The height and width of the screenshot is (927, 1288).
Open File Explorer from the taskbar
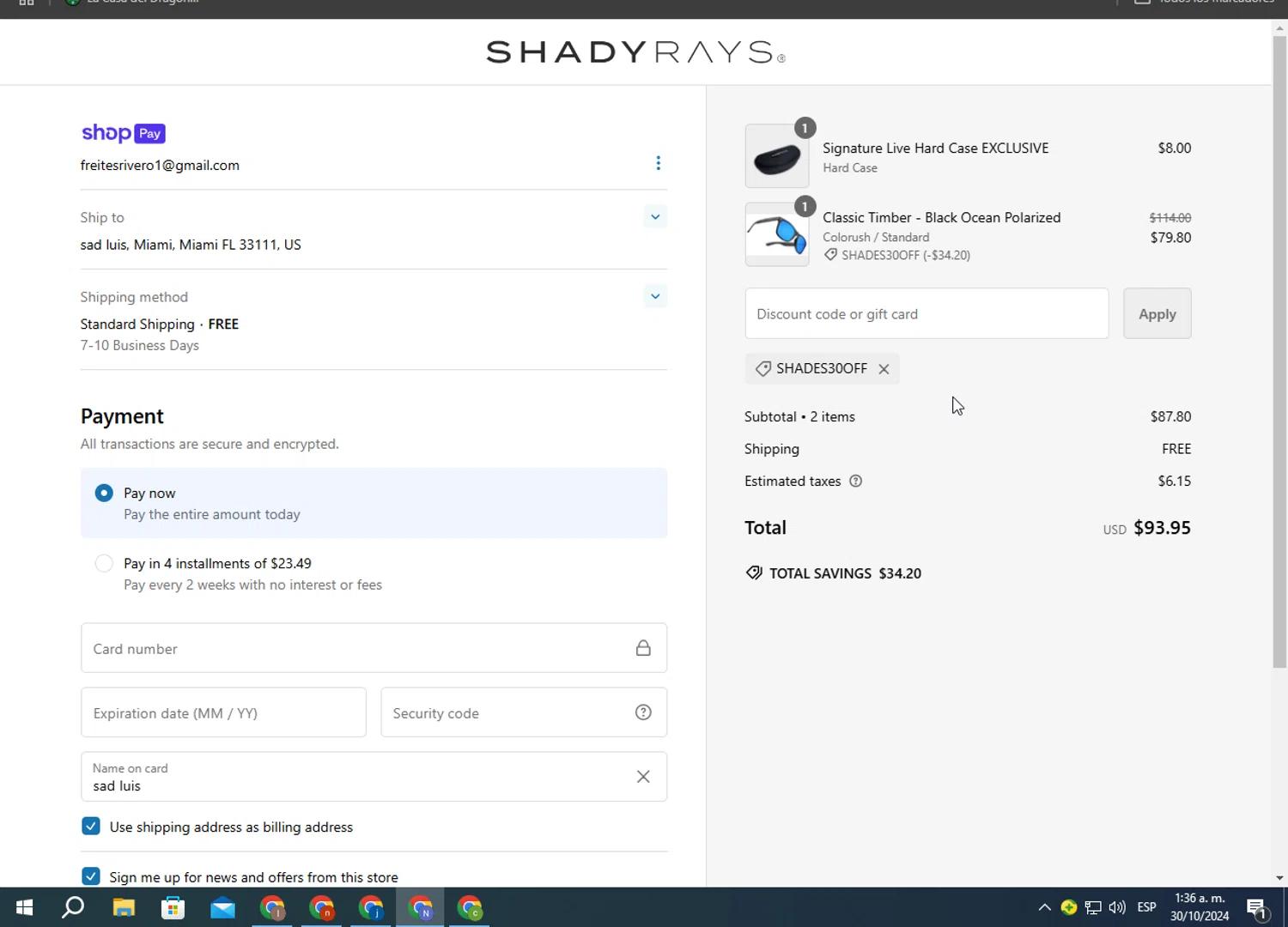[124, 907]
